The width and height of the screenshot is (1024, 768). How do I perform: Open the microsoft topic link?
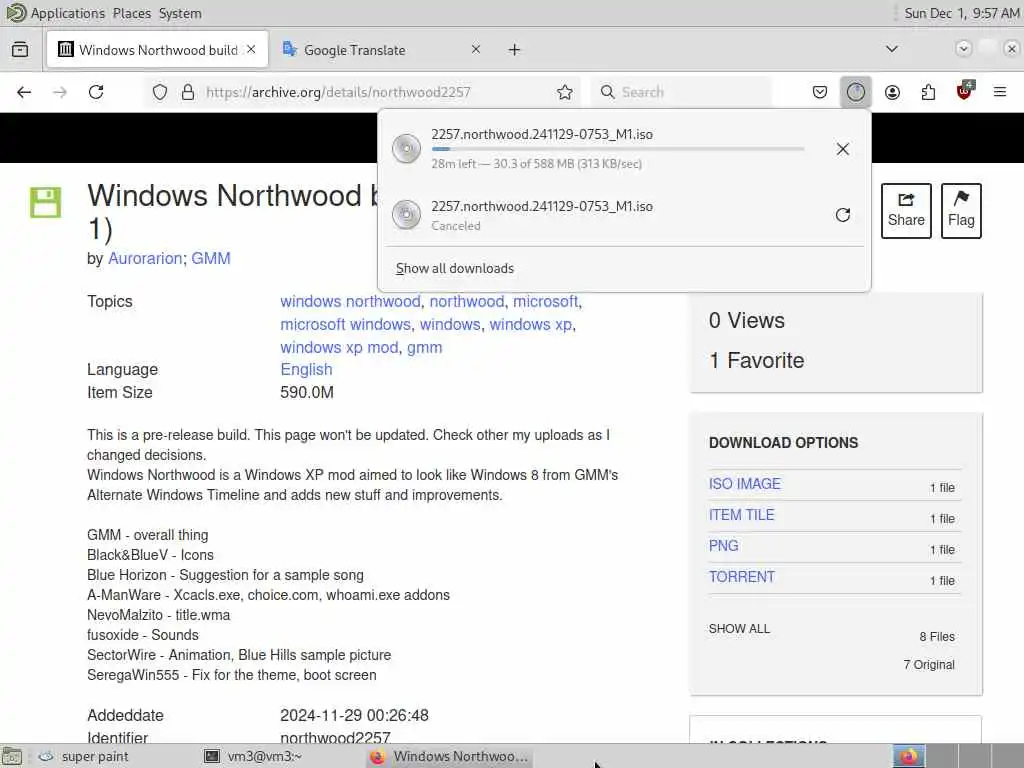click(x=545, y=302)
